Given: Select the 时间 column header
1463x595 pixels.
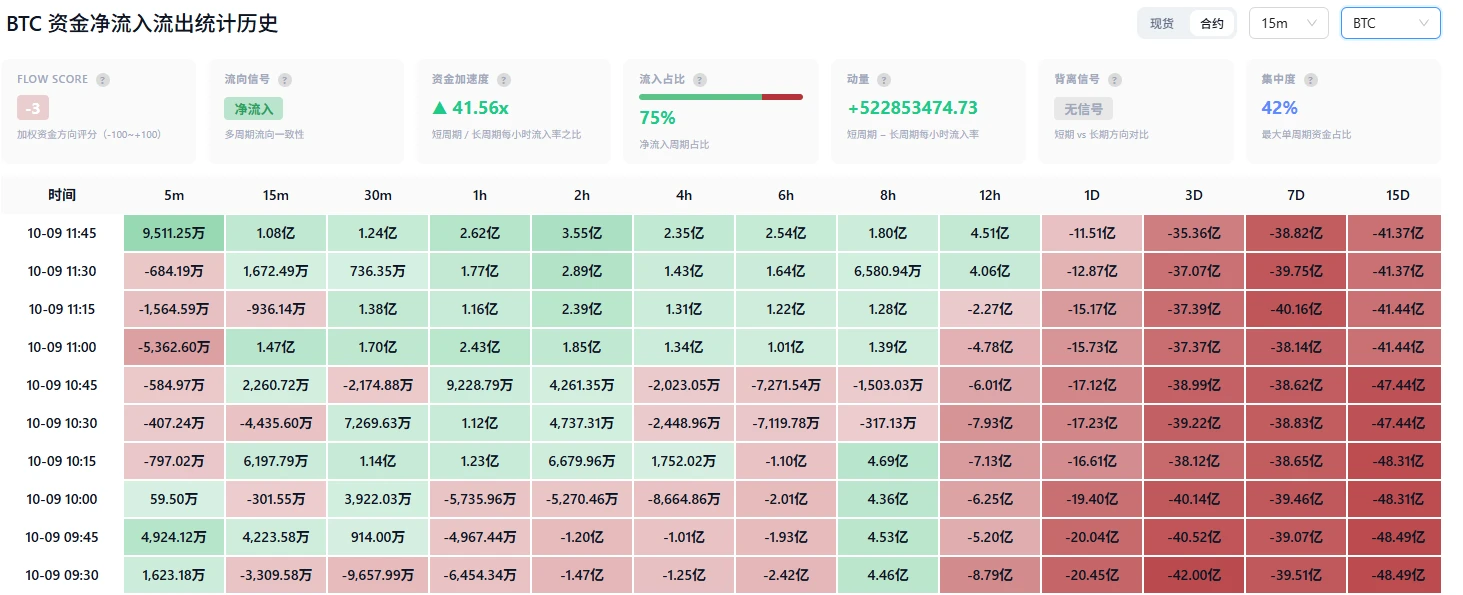Looking at the screenshot, I should [x=62, y=195].
